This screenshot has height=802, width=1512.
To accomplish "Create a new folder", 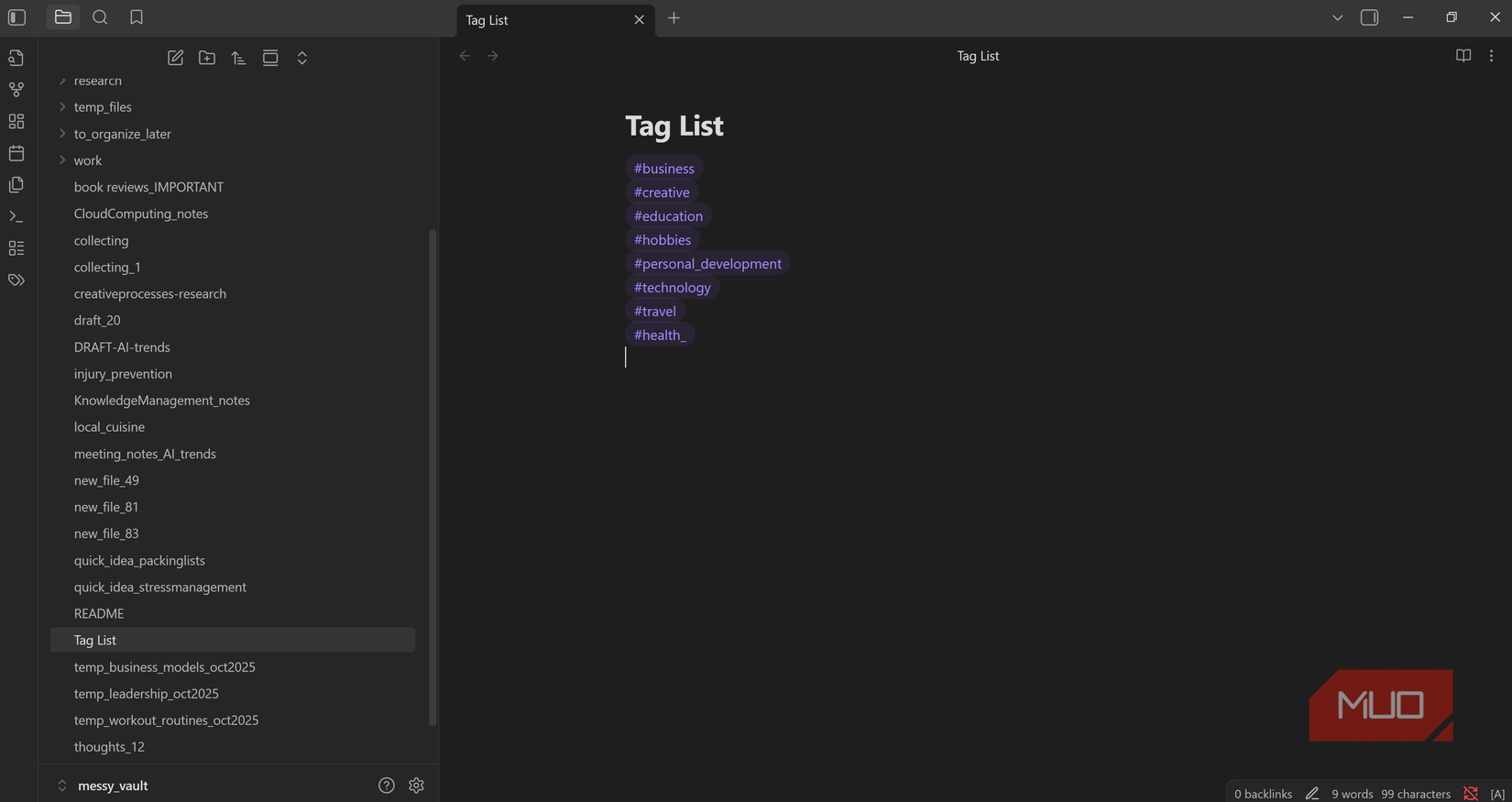I will pos(207,58).
